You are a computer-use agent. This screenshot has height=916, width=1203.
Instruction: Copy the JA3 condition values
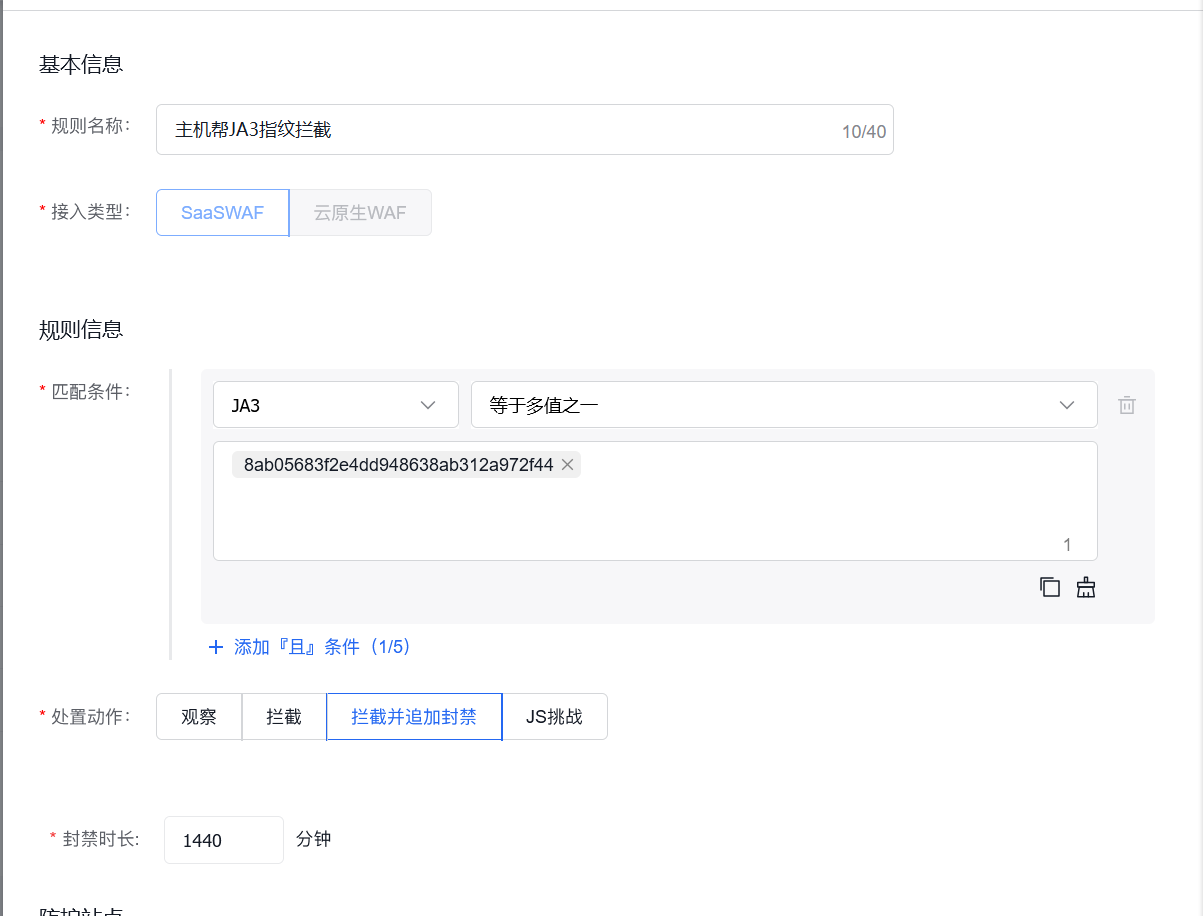click(1049, 587)
